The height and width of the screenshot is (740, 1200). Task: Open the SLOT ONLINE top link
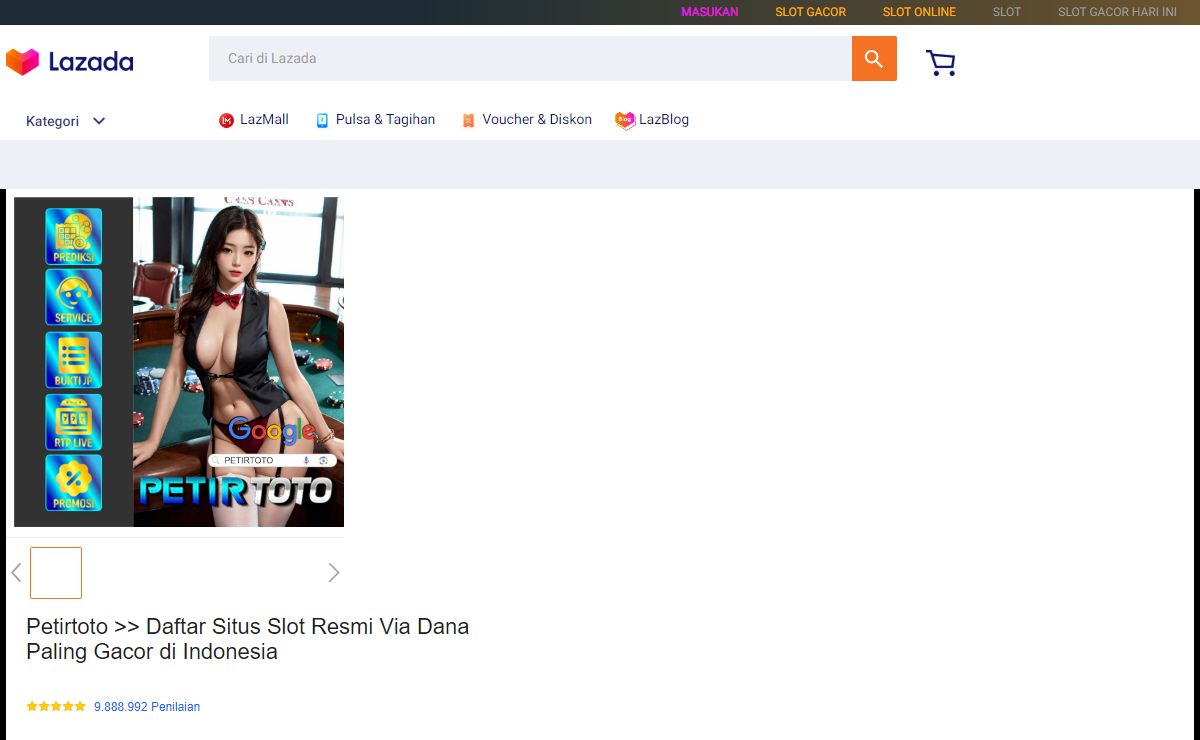(x=919, y=12)
